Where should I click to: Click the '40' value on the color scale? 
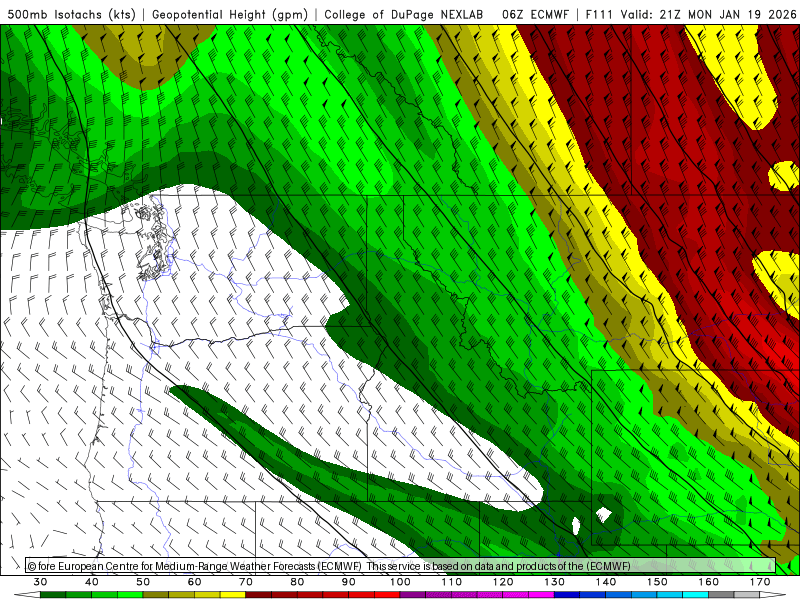pyautogui.click(x=92, y=582)
